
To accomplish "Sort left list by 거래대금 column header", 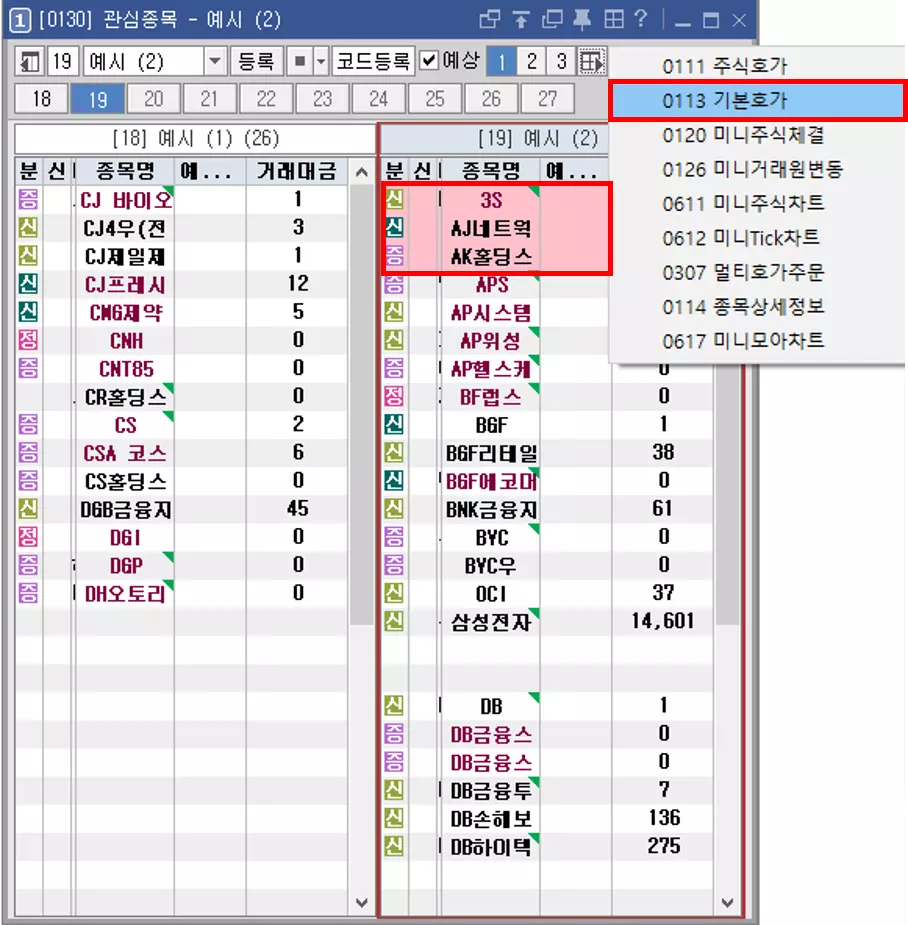I will click(x=297, y=171).
